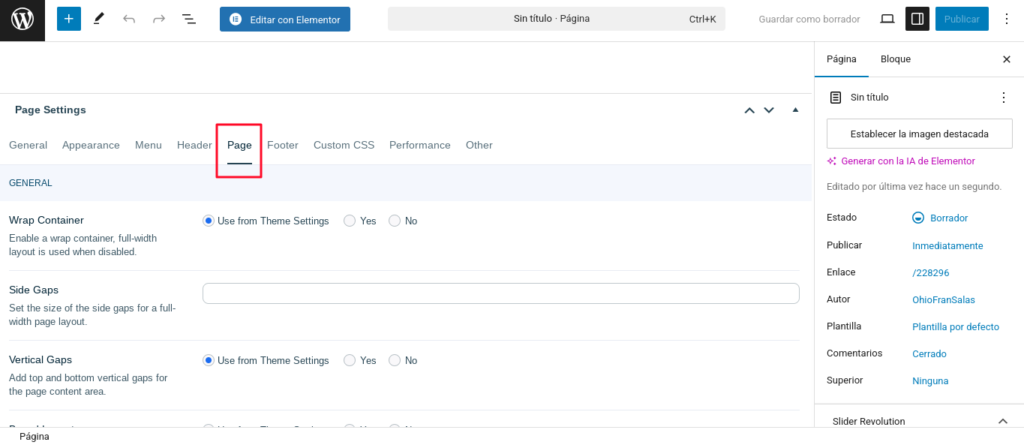Change publish date via Inmediatamente
Viewport: 1024px width, 445px height.
pyautogui.click(x=948, y=246)
